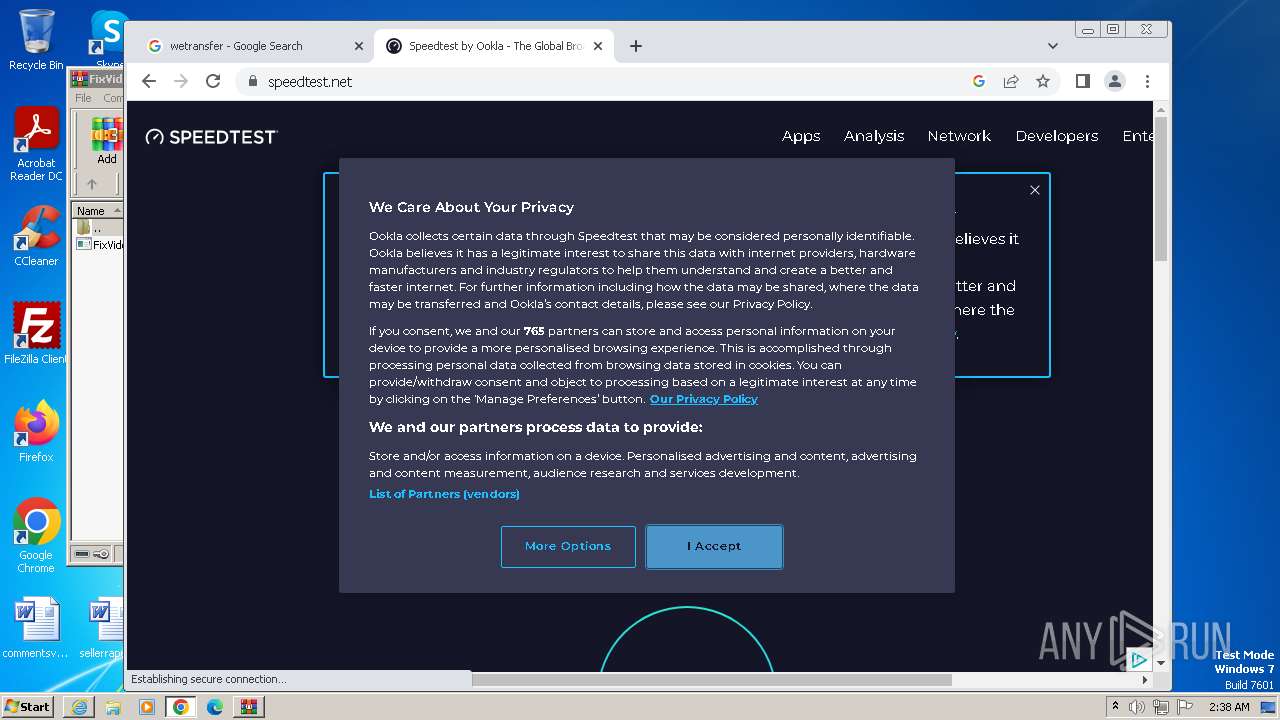Open Microsoft Edge from taskbar
The width and height of the screenshot is (1280, 720).
click(x=215, y=707)
